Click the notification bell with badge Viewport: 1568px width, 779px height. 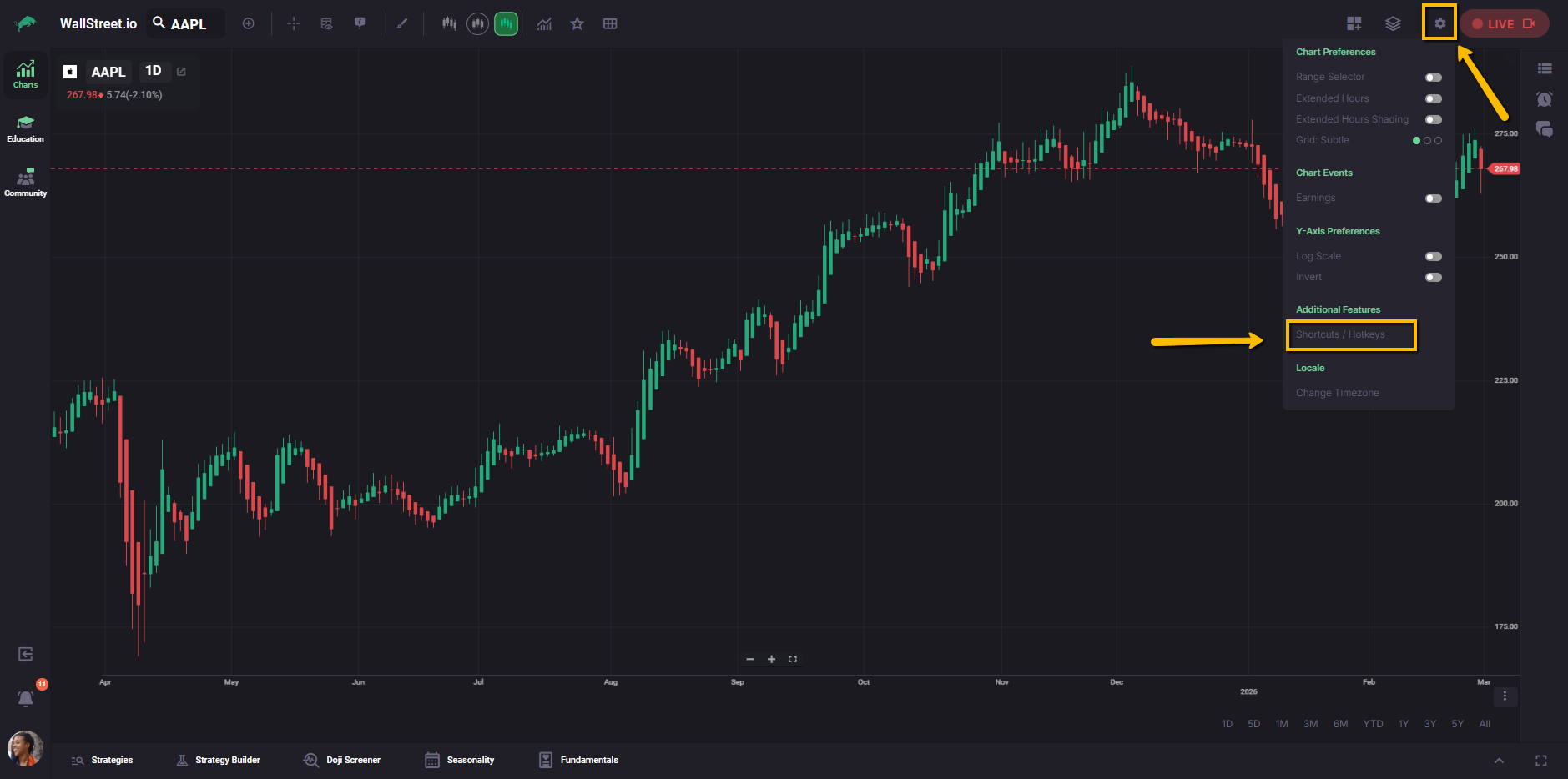coord(26,698)
